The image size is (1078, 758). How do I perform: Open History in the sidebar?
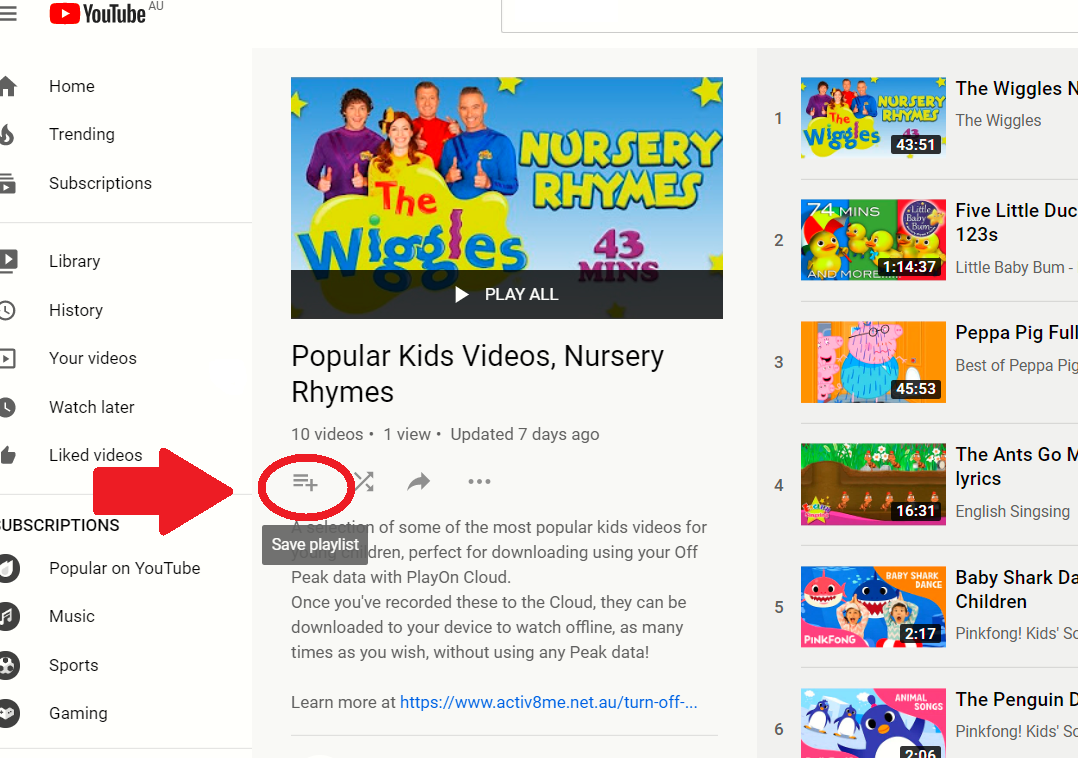coord(76,310)
